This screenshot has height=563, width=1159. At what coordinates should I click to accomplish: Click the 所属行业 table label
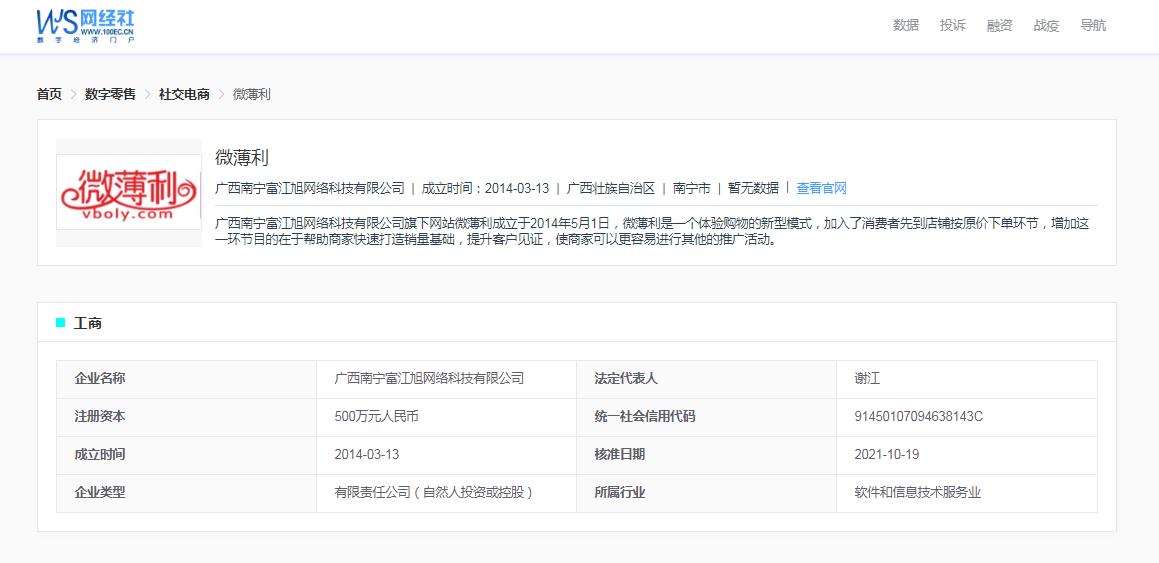619,492
